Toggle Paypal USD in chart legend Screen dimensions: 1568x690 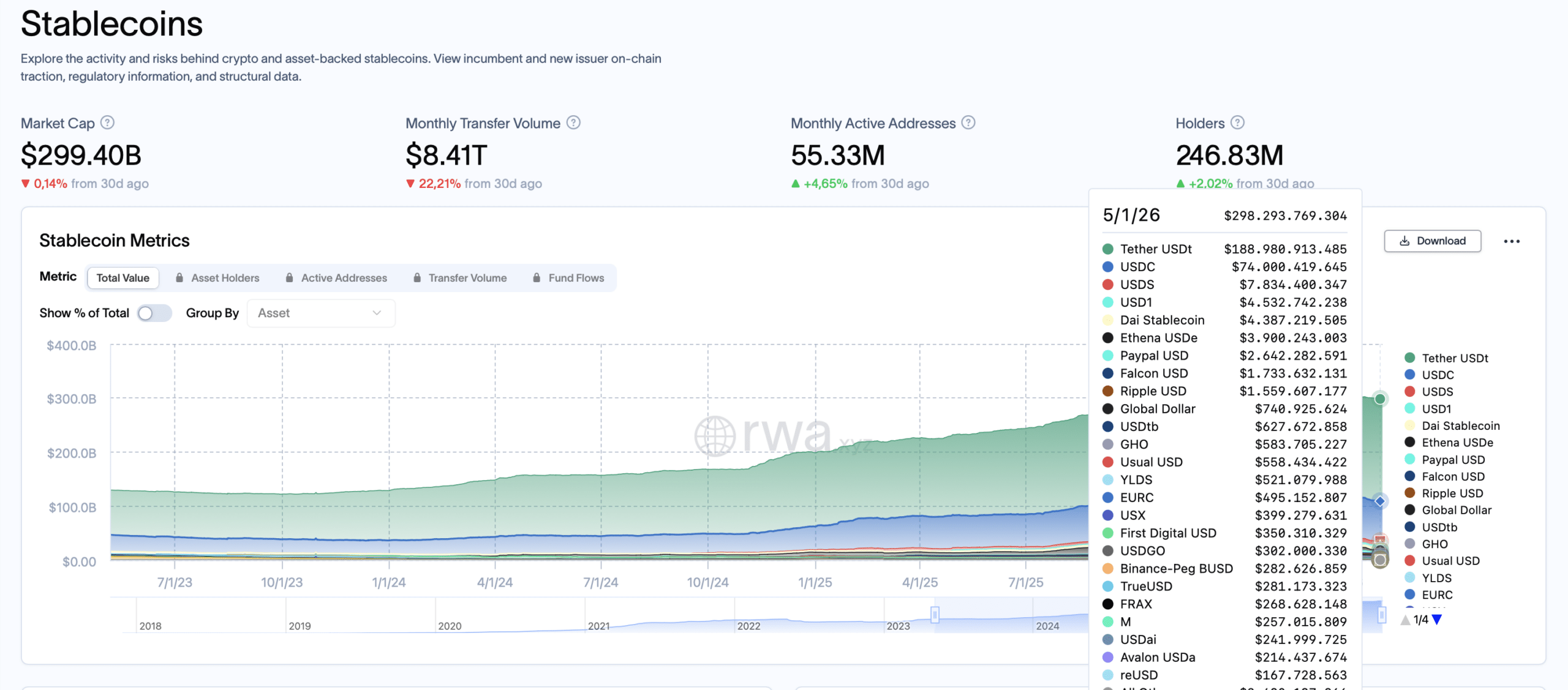coord(1445,460)
